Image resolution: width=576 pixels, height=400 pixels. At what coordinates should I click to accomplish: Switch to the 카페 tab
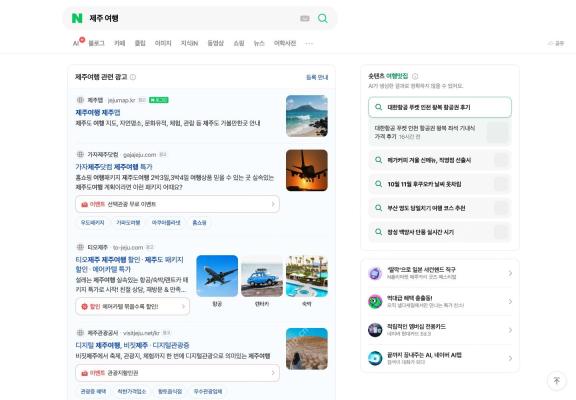tap(120, 43)
